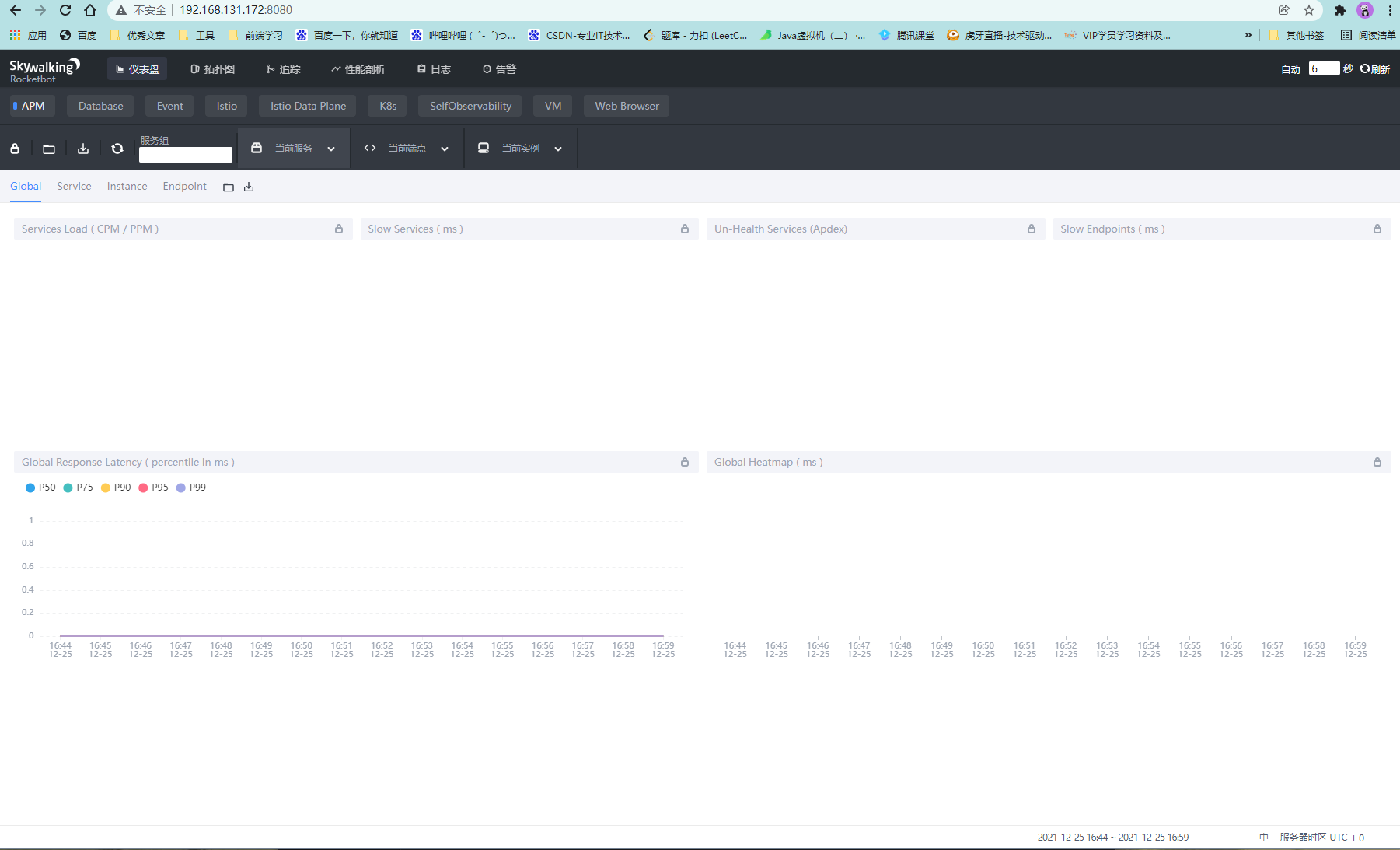Toggle the P90 legend series
Image resolution: width=1400 pixels, height=850 pixels.
click(x=116, y=488)
